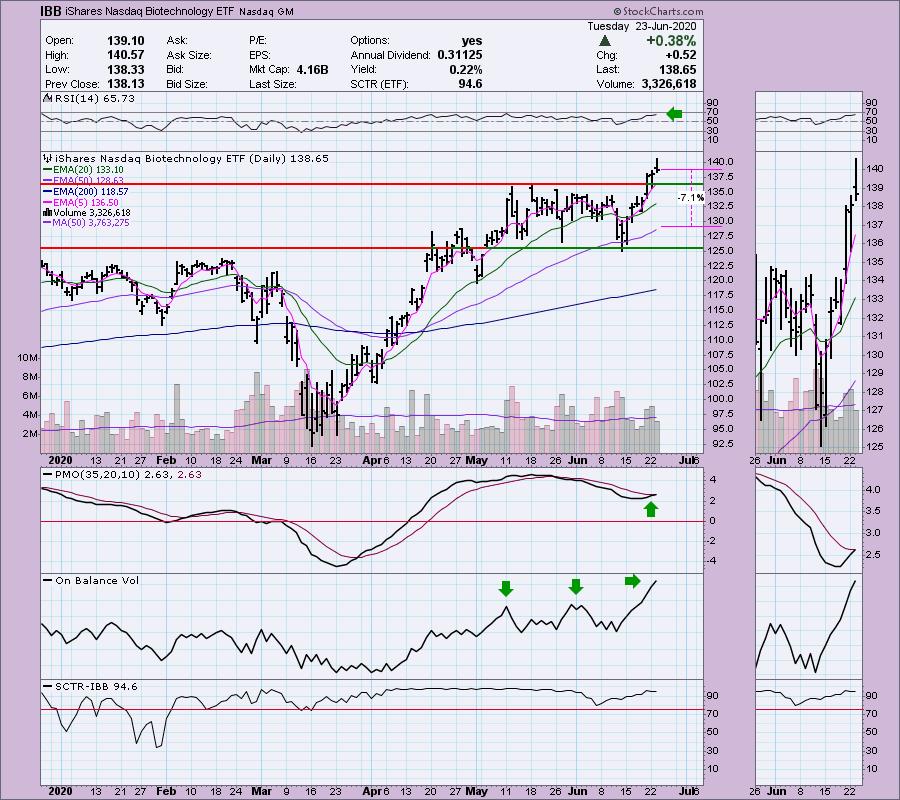Click the header Volume value 3,326,618
Viewport: 900px width, 800px height.
point(669,84)
